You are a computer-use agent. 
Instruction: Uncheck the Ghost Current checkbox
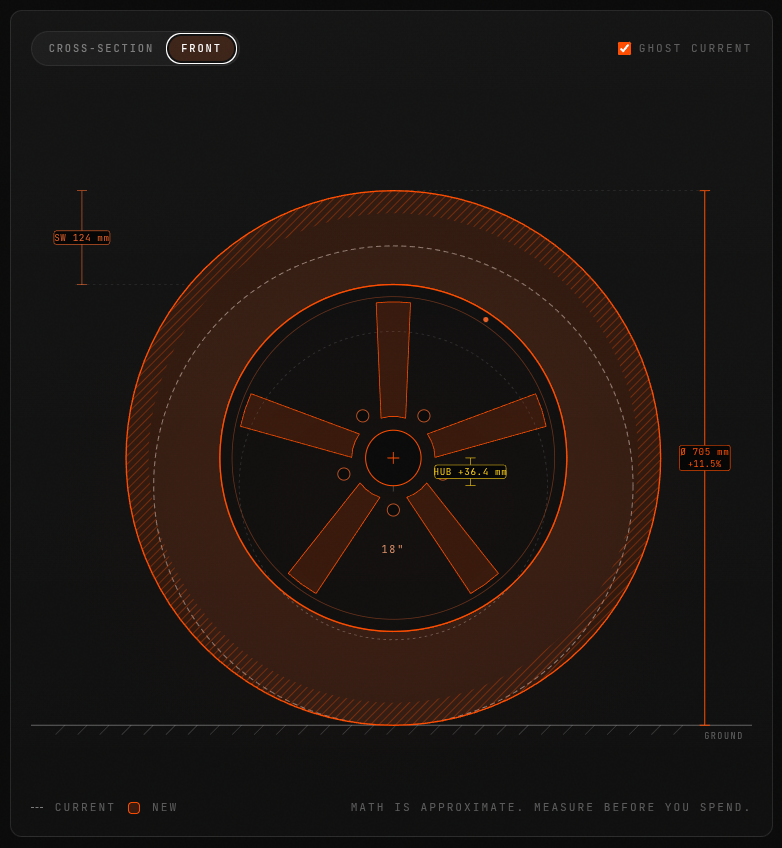(624, 49)
